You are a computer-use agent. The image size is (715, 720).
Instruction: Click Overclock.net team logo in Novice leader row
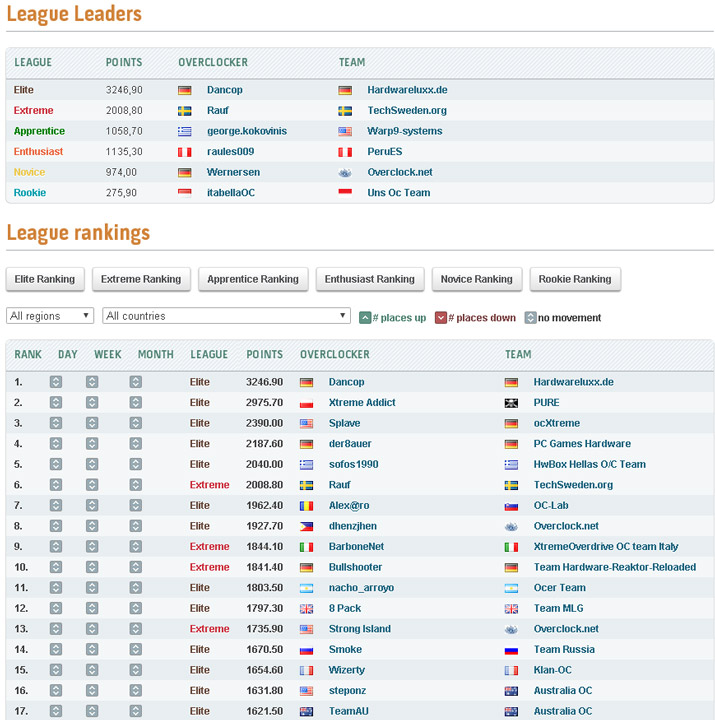coord(345,173)
